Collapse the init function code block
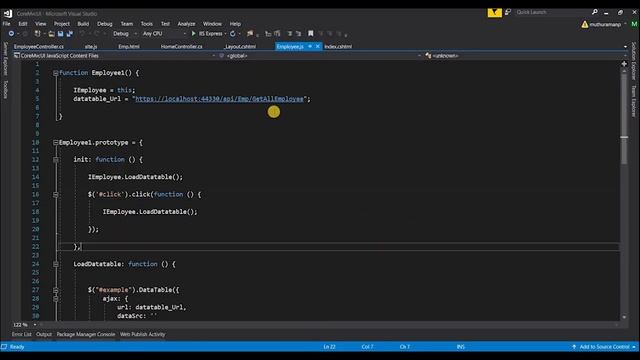This screenshot has width=640, height=360. click(56, 160)
